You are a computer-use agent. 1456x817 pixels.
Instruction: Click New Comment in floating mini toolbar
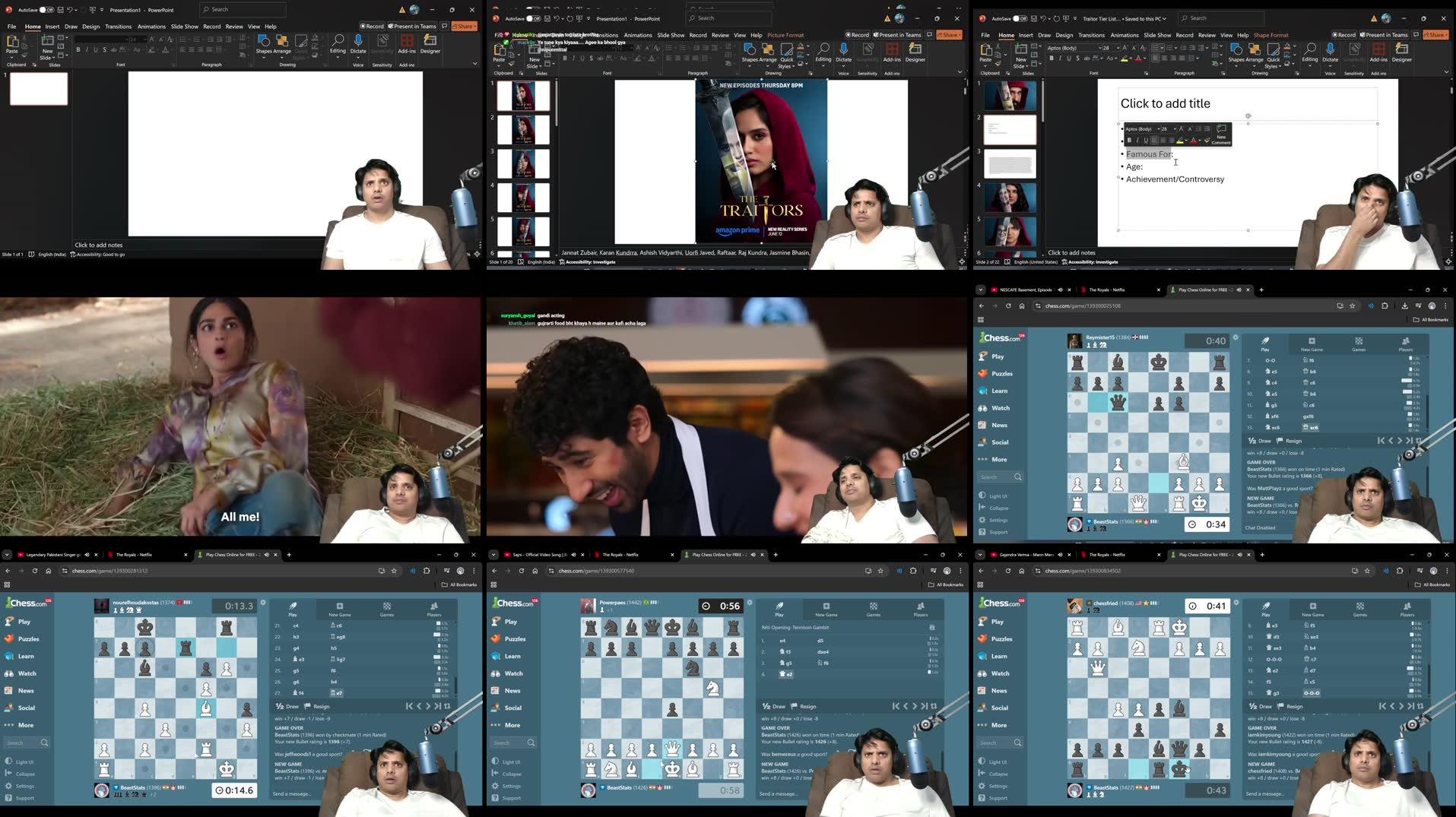click(x=1221, y=135)
